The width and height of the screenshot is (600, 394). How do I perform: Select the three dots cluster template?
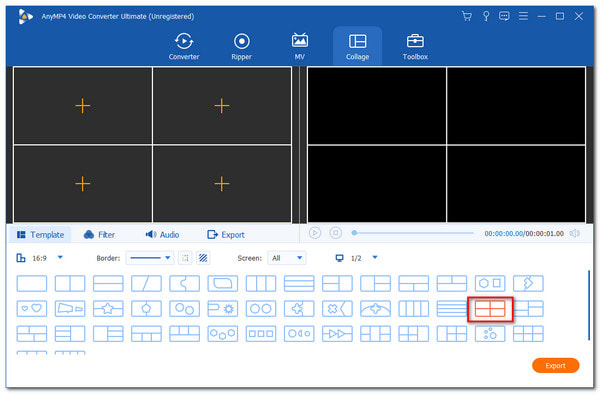(490, 334)
